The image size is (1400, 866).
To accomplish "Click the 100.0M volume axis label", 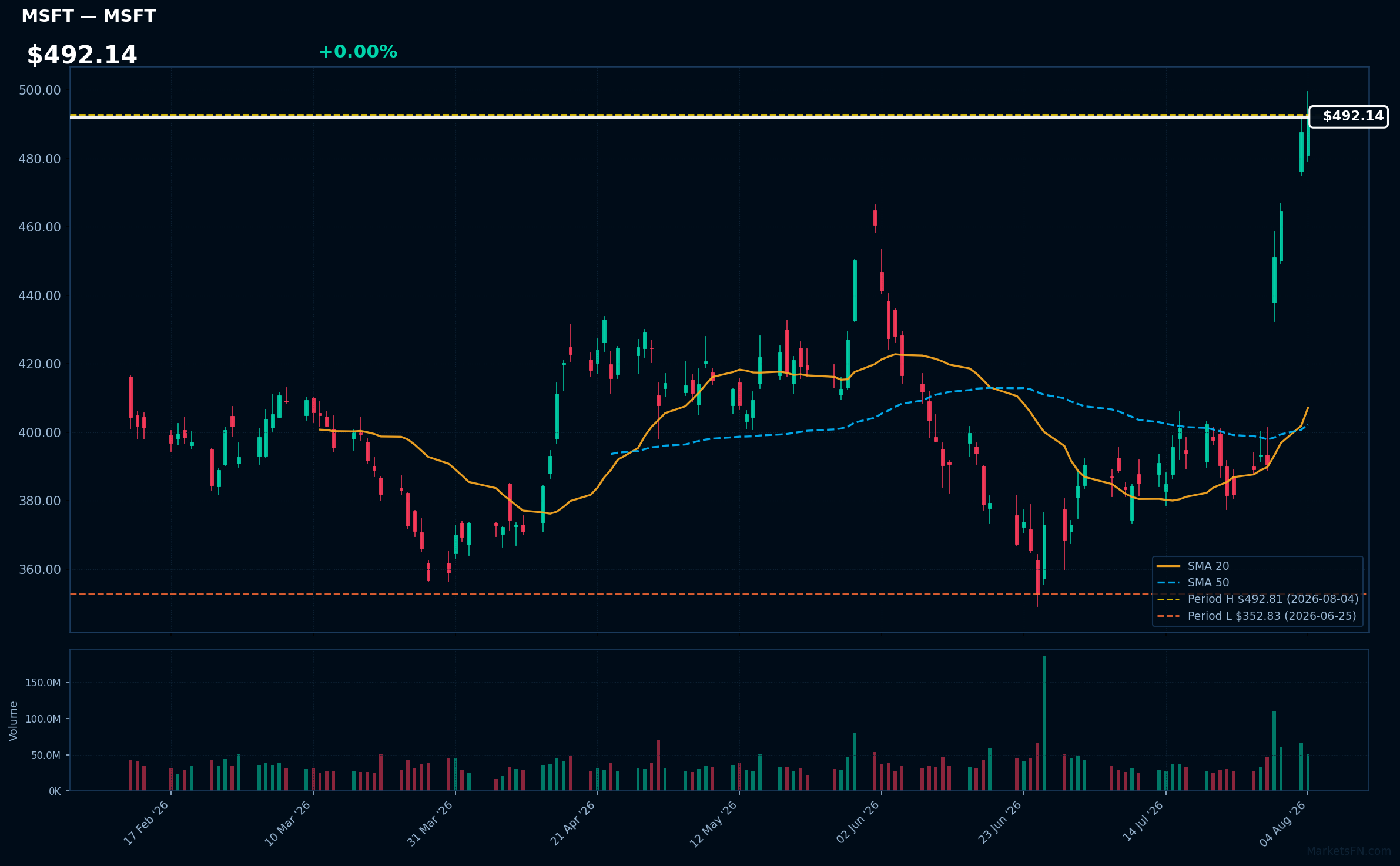I will pos(43,719).
